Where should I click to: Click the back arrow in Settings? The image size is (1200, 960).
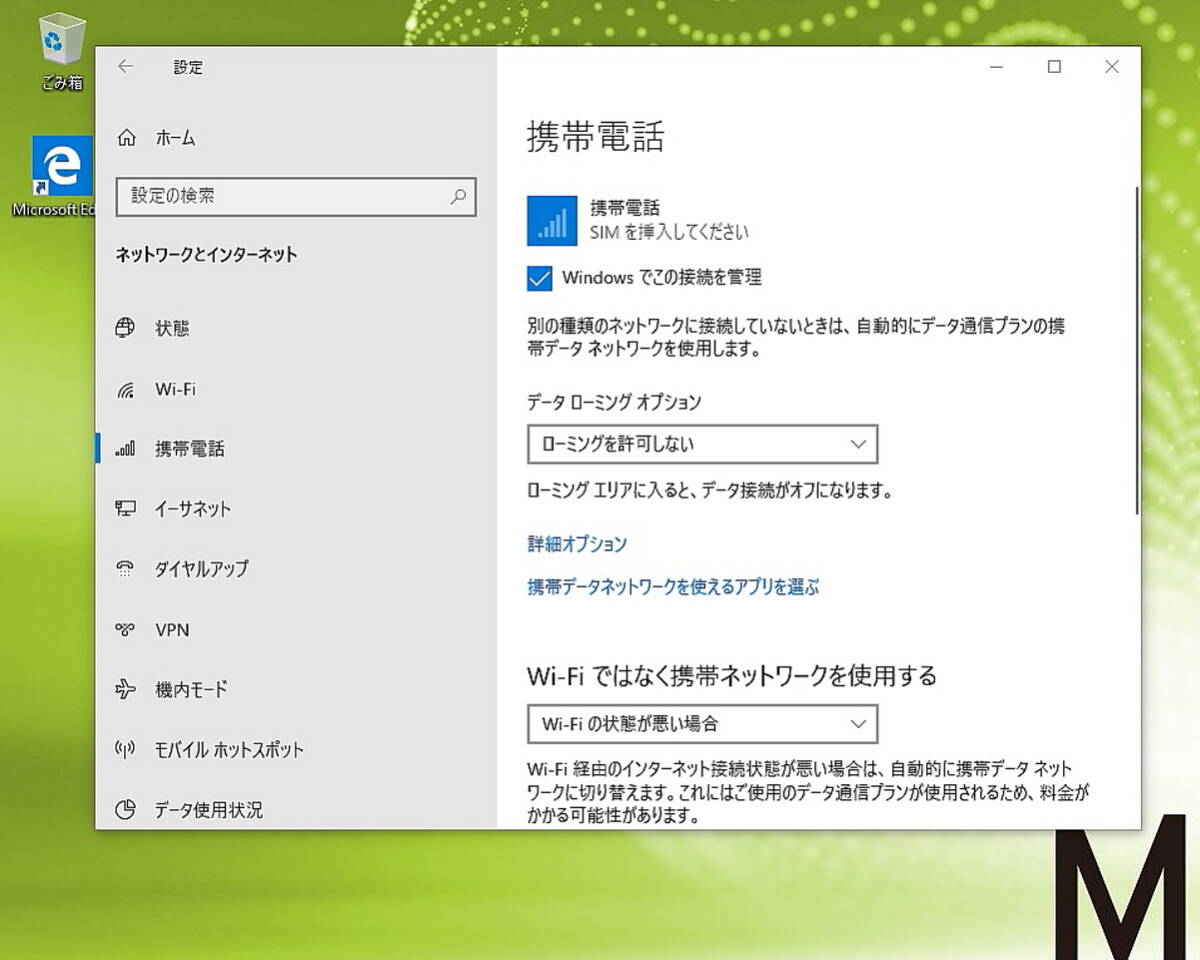click(125, 66)
